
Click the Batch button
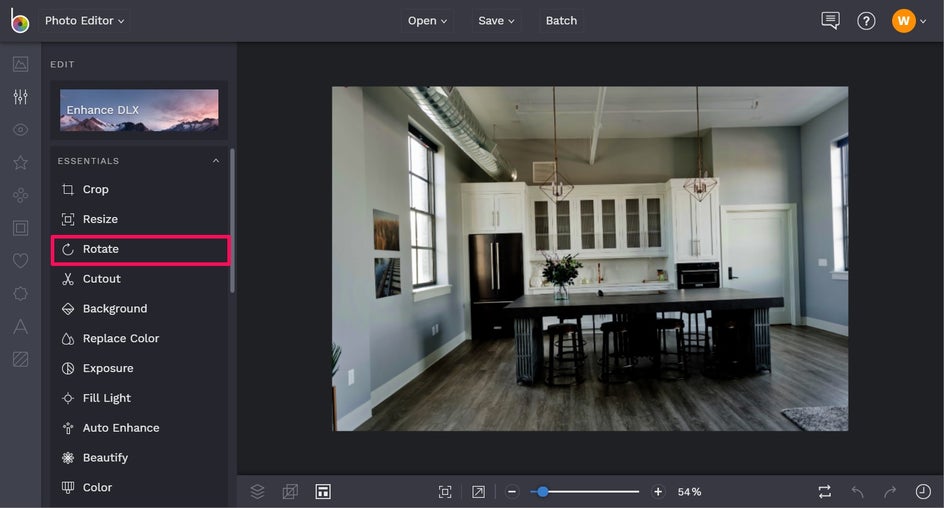pos(561,20)
